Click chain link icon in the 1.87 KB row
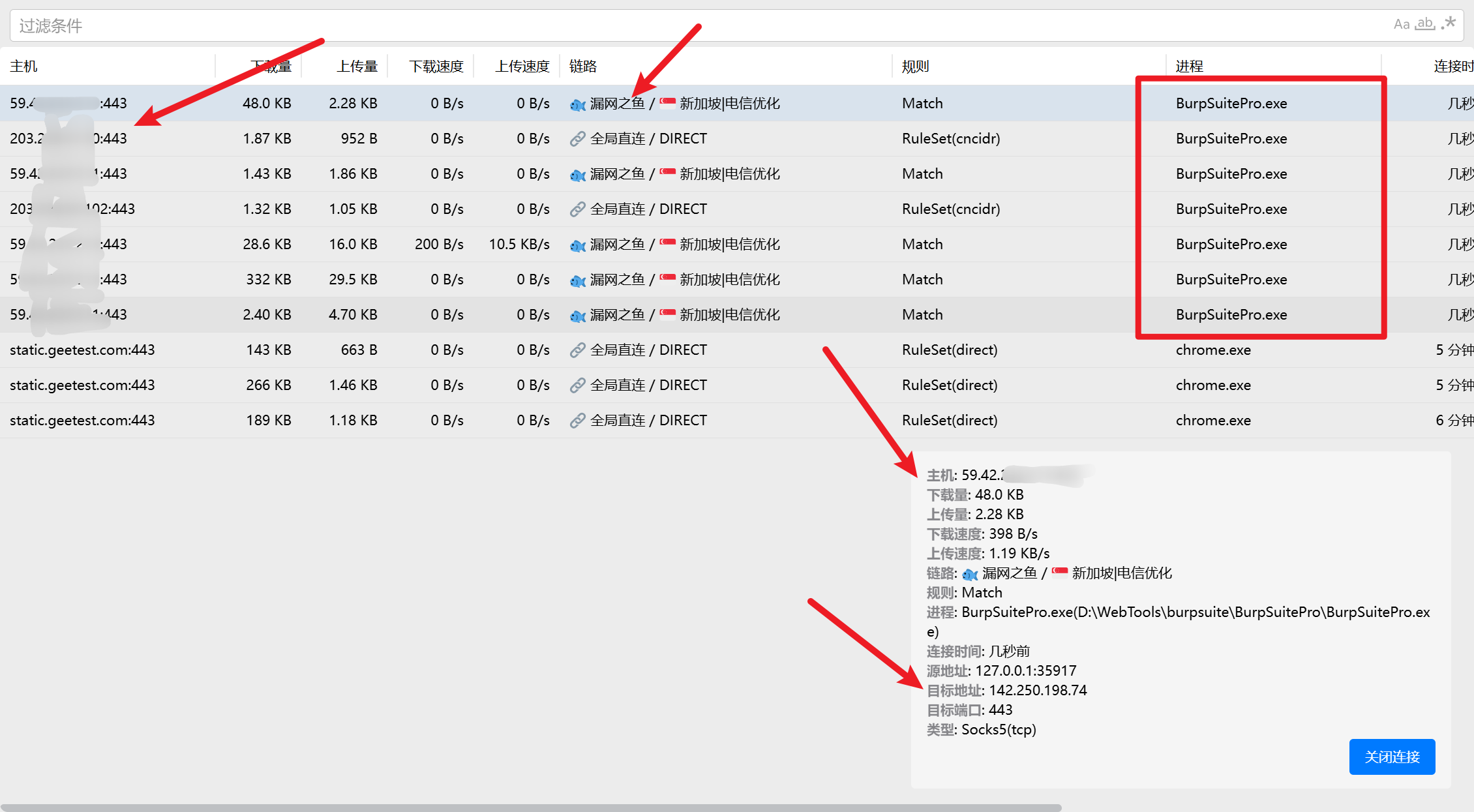The height and width of the screenshot is (812, 1474). [577, 139]
